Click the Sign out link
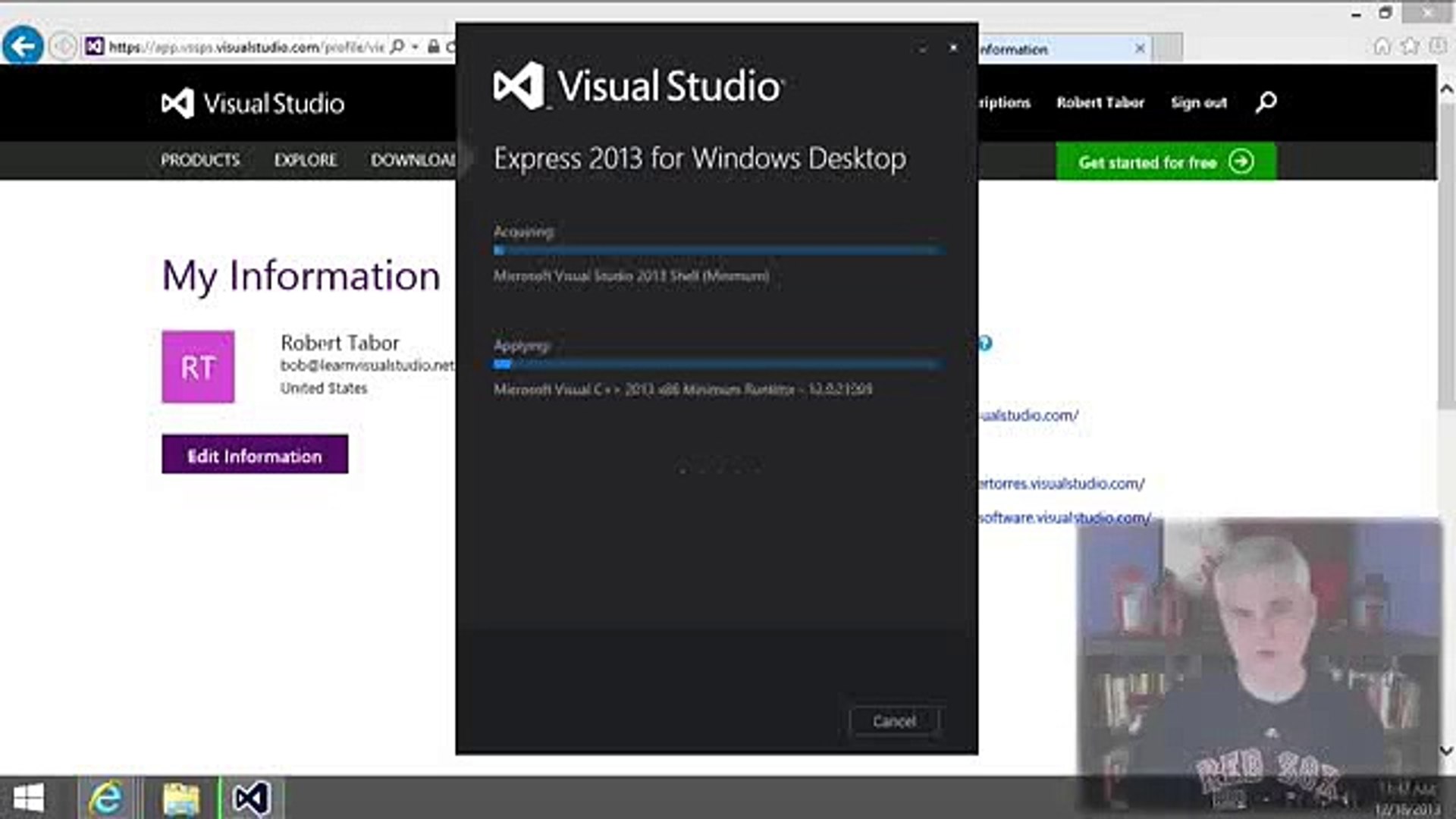Viewport: 1456px width, 819px height. tap(1198, 102)
